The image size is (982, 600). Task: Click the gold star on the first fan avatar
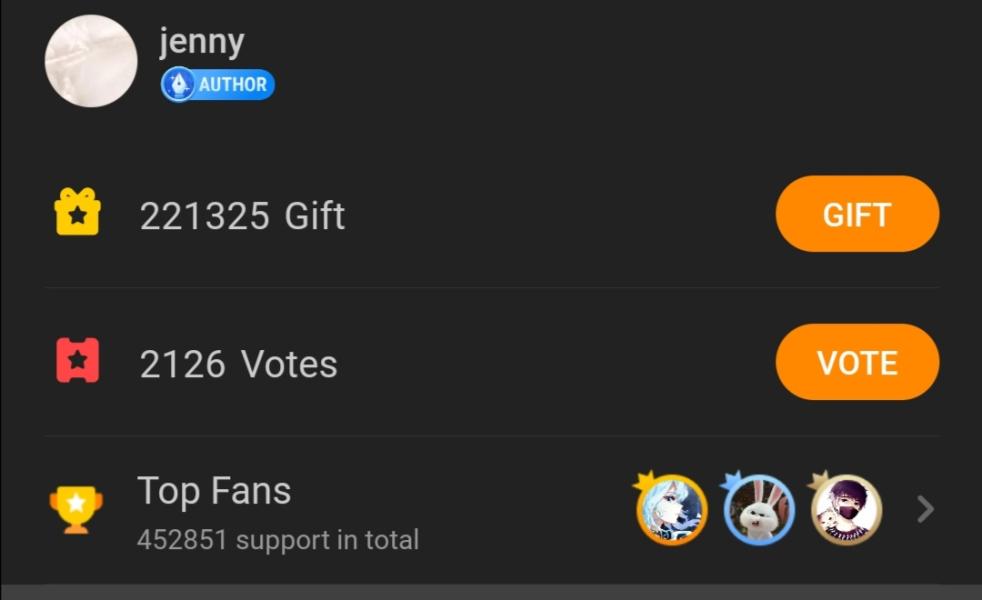(644, 482)
